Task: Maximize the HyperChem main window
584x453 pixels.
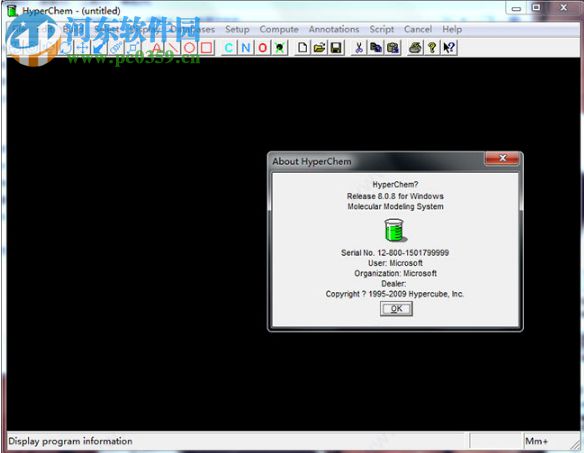Action: (536, 7)
